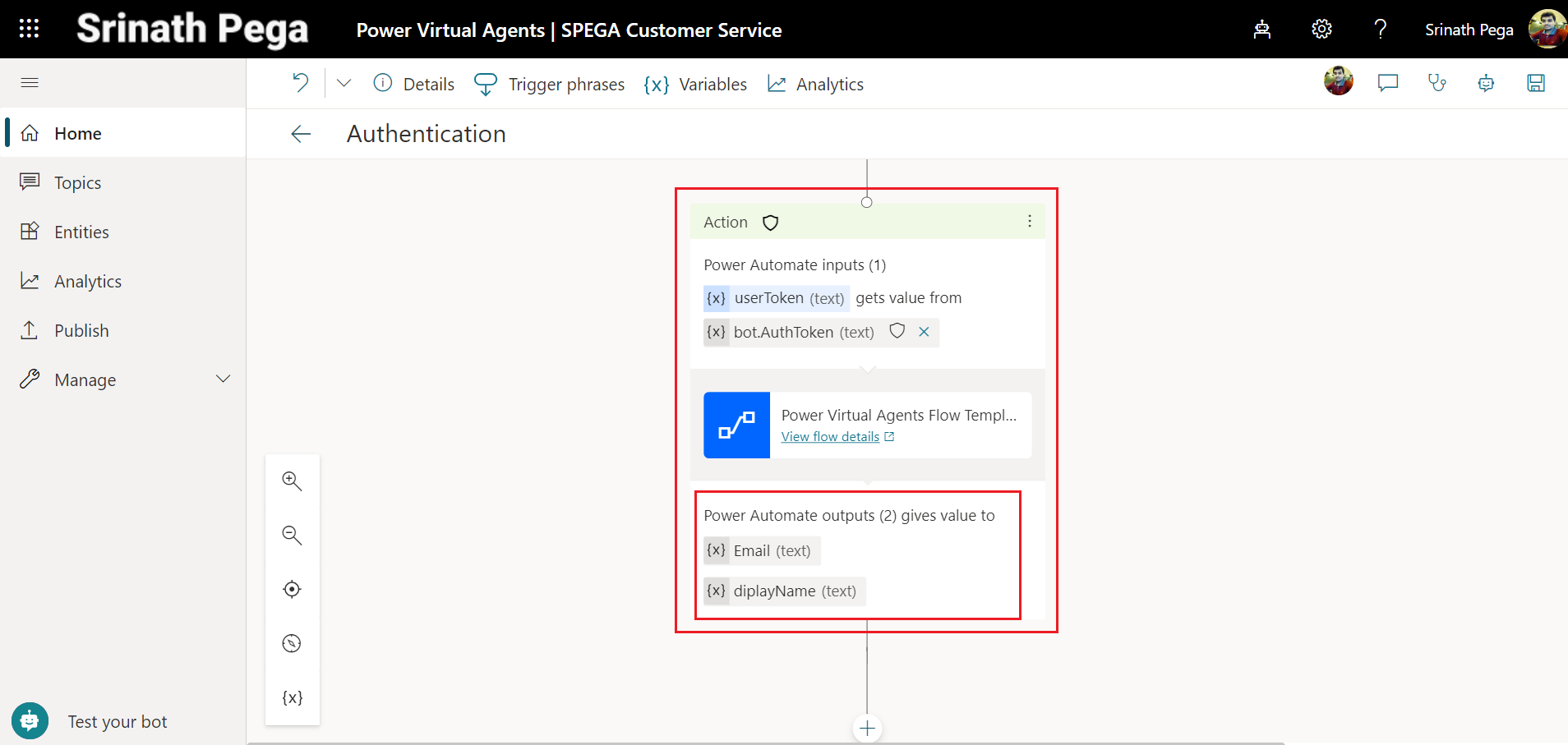Toggle the Test your bot panel
The width and height of the screenshot is (1568, 745).
pyautogui.click(x=30, y=721)
